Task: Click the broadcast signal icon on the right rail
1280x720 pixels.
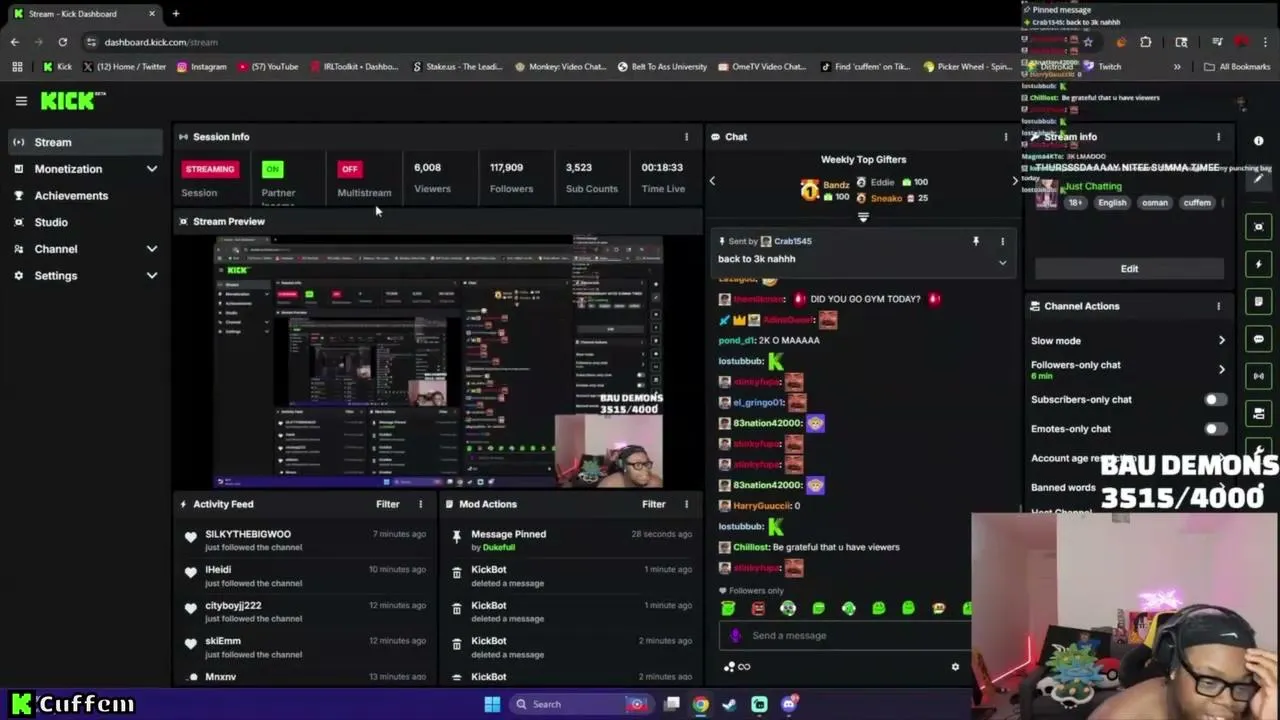Action: pos(1259,376)
